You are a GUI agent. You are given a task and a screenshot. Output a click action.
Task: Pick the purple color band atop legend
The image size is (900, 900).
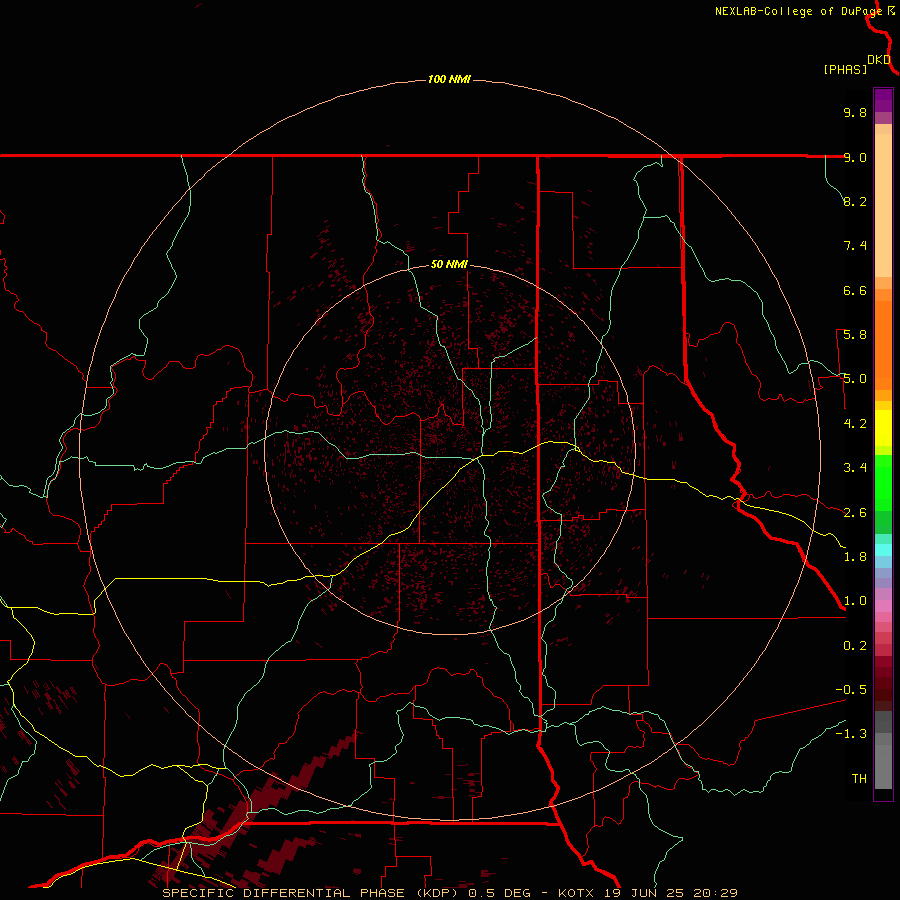883,100
